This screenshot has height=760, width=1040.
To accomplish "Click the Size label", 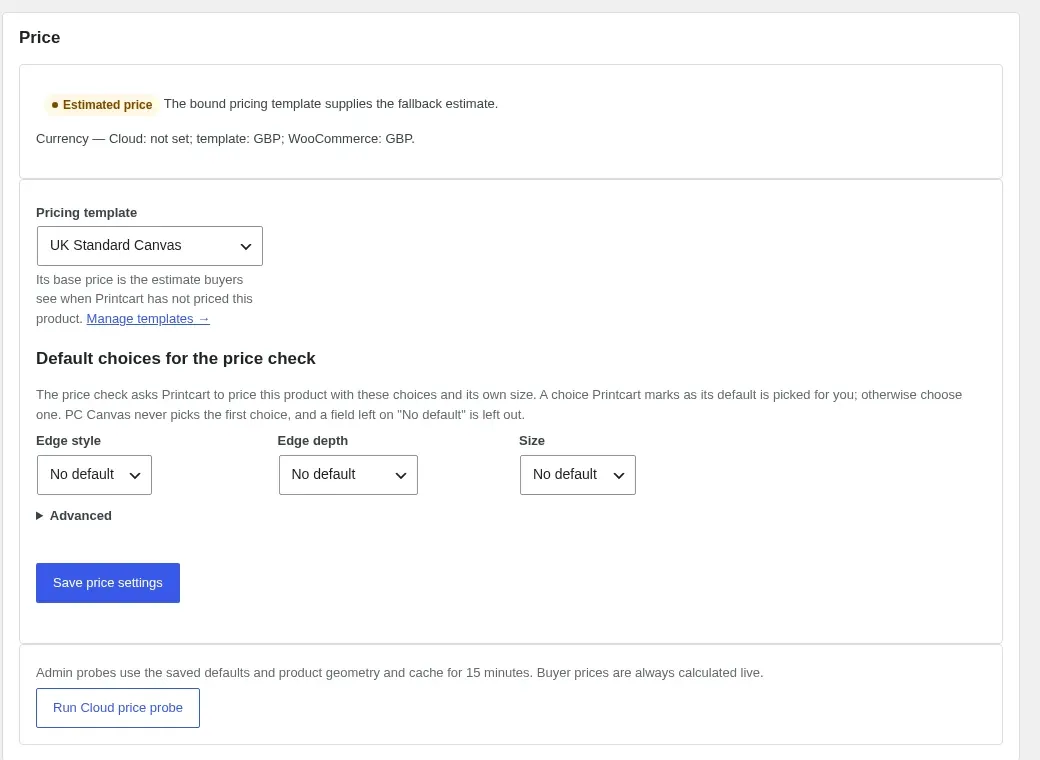I will pos(532,441).
